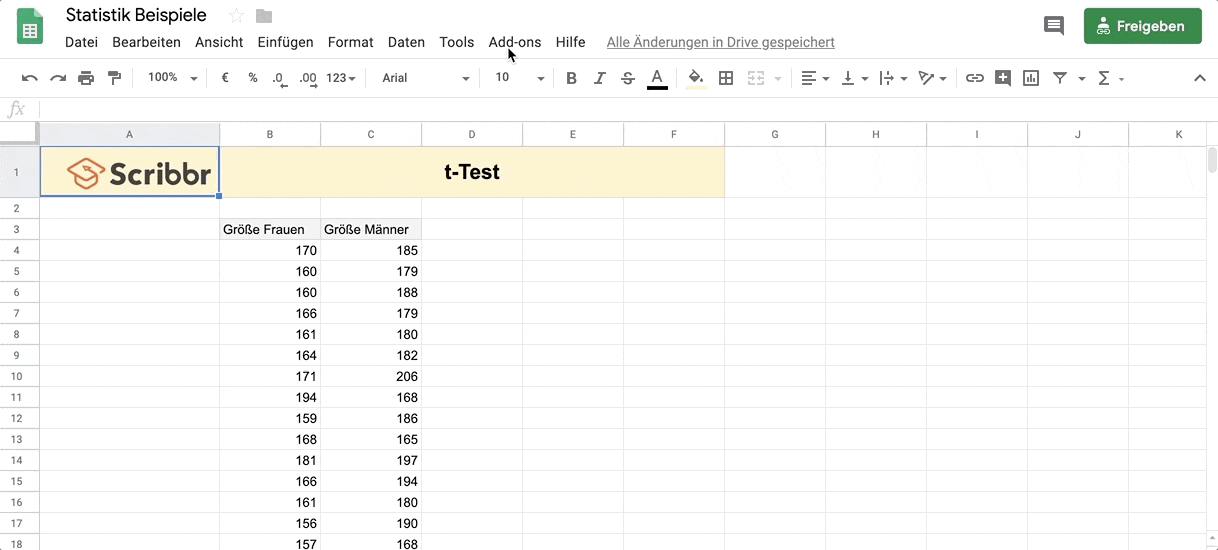
Task: Open the Daten menu
Action: pyautogui.click(x=406, y=42)
